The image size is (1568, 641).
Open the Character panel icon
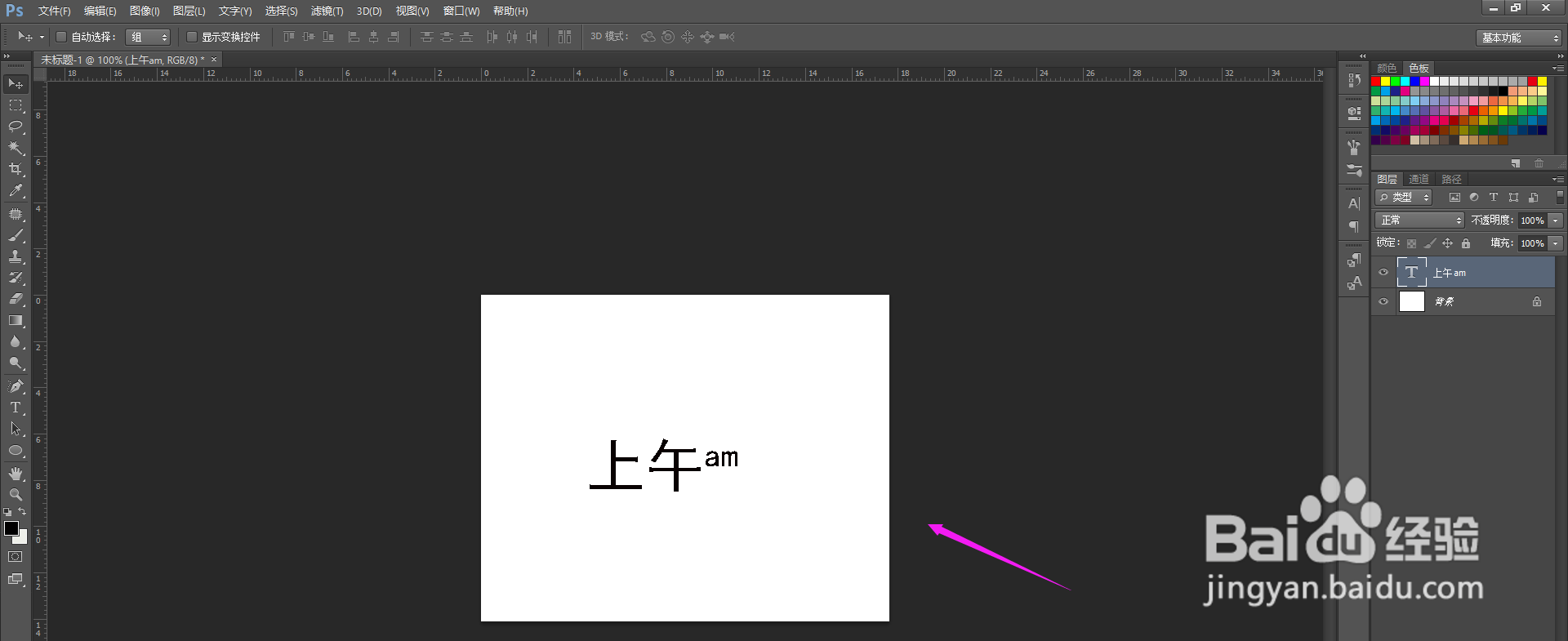[x=1354, y=203]
